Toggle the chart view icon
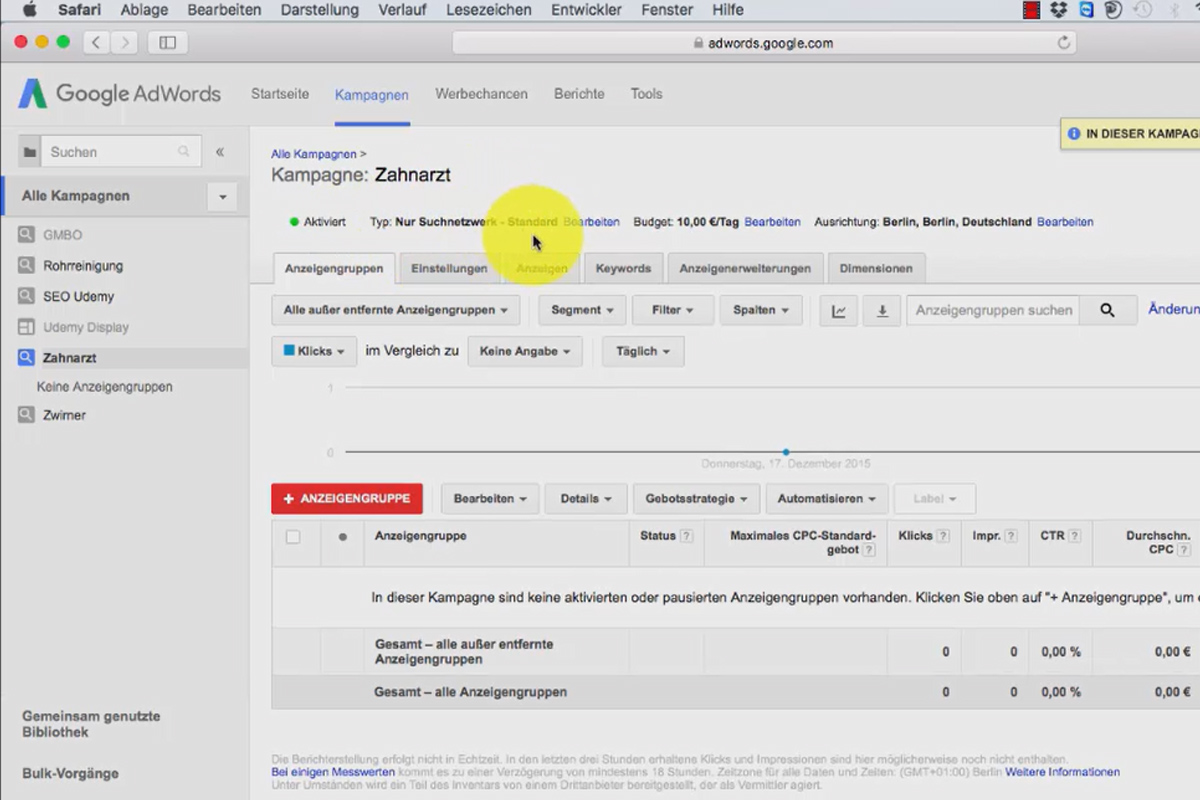The height and width of the screenshot is (800, 1200). (839, 311)
